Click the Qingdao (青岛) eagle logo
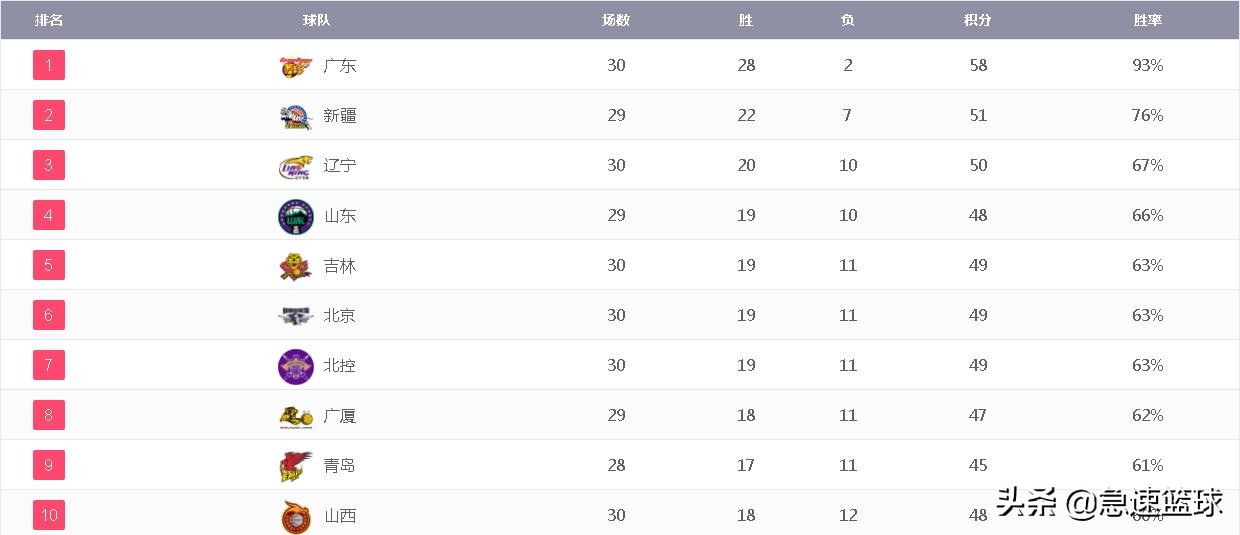 [x=295, y=466]
